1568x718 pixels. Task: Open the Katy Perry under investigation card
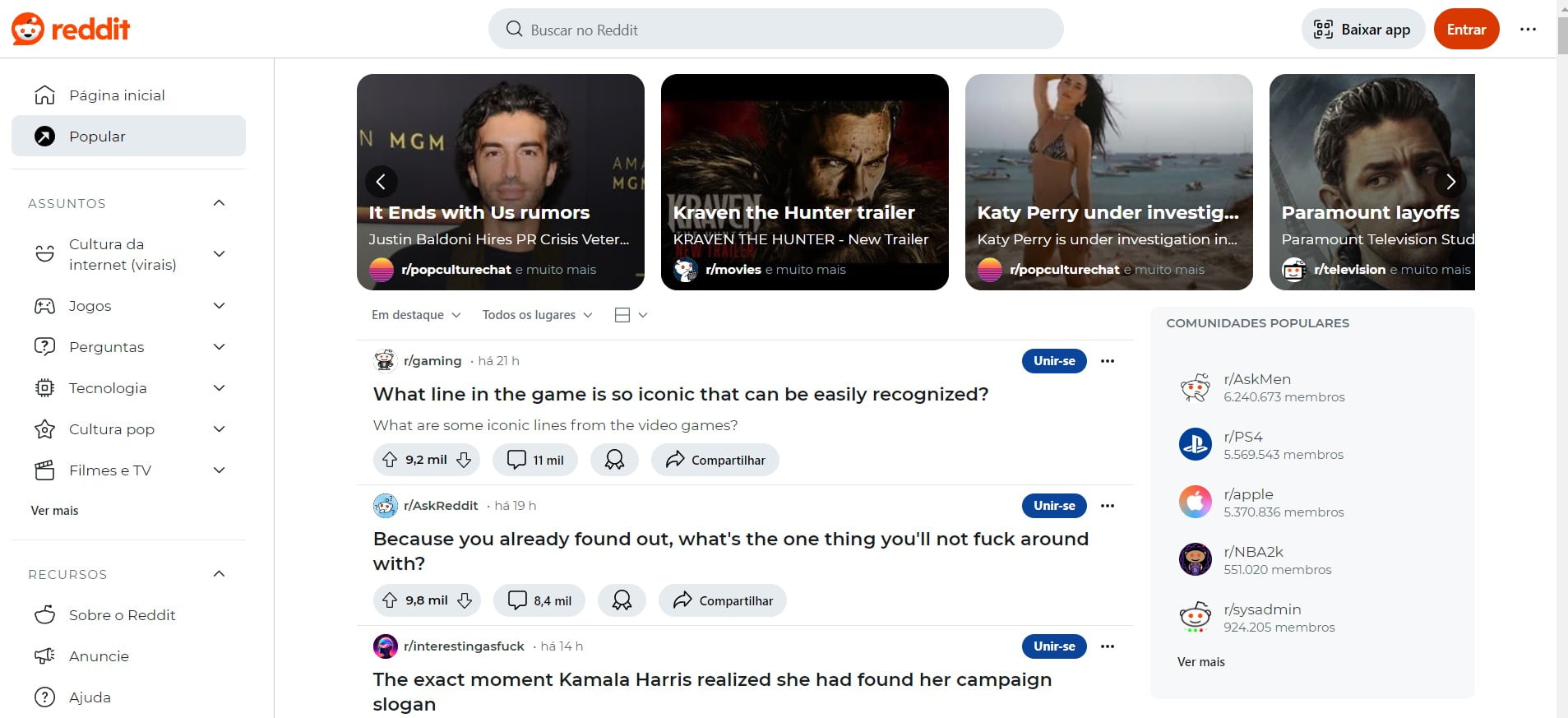point(1109,182)
